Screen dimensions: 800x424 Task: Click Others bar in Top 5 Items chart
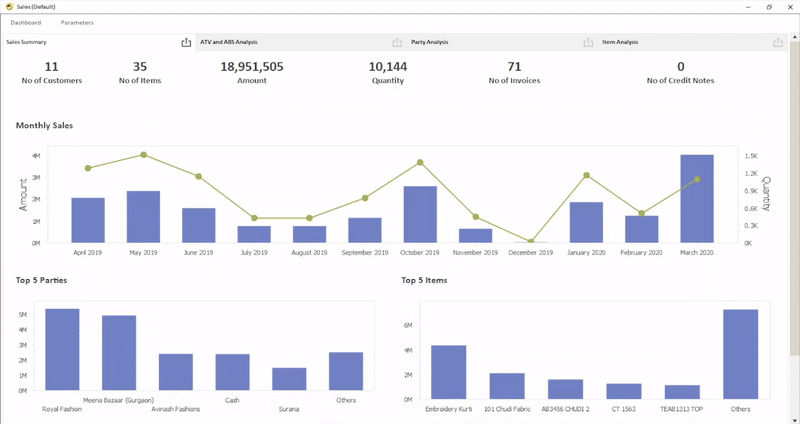click(x=740, y=354)
